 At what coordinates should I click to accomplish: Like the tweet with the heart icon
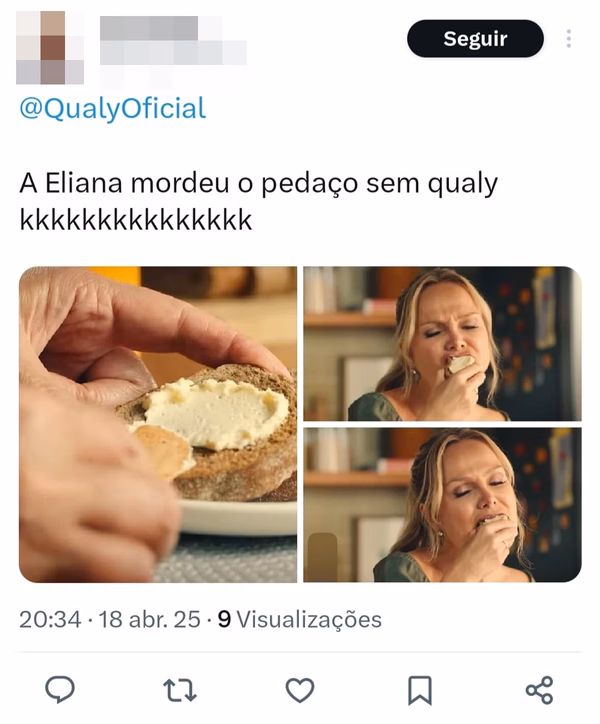point(300,690)
